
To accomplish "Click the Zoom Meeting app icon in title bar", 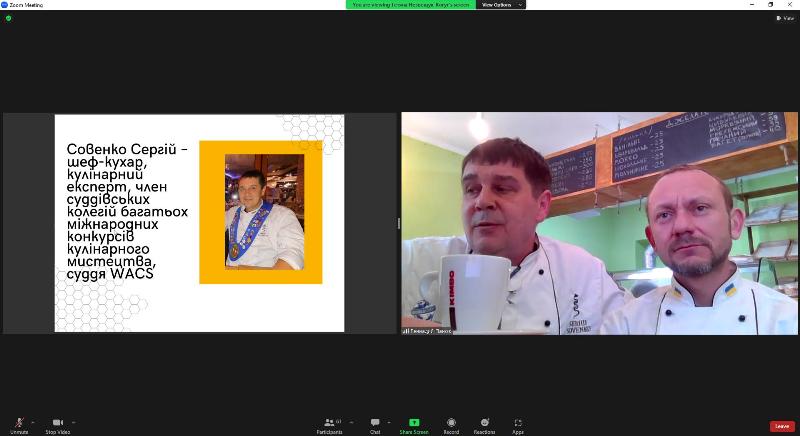I will click(5, 5).
